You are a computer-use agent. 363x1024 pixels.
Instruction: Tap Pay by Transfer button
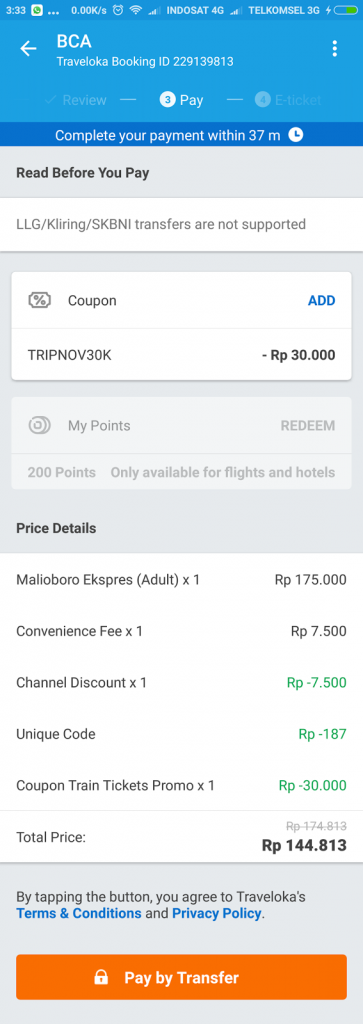pyautogui.click(x=182, y=977)
